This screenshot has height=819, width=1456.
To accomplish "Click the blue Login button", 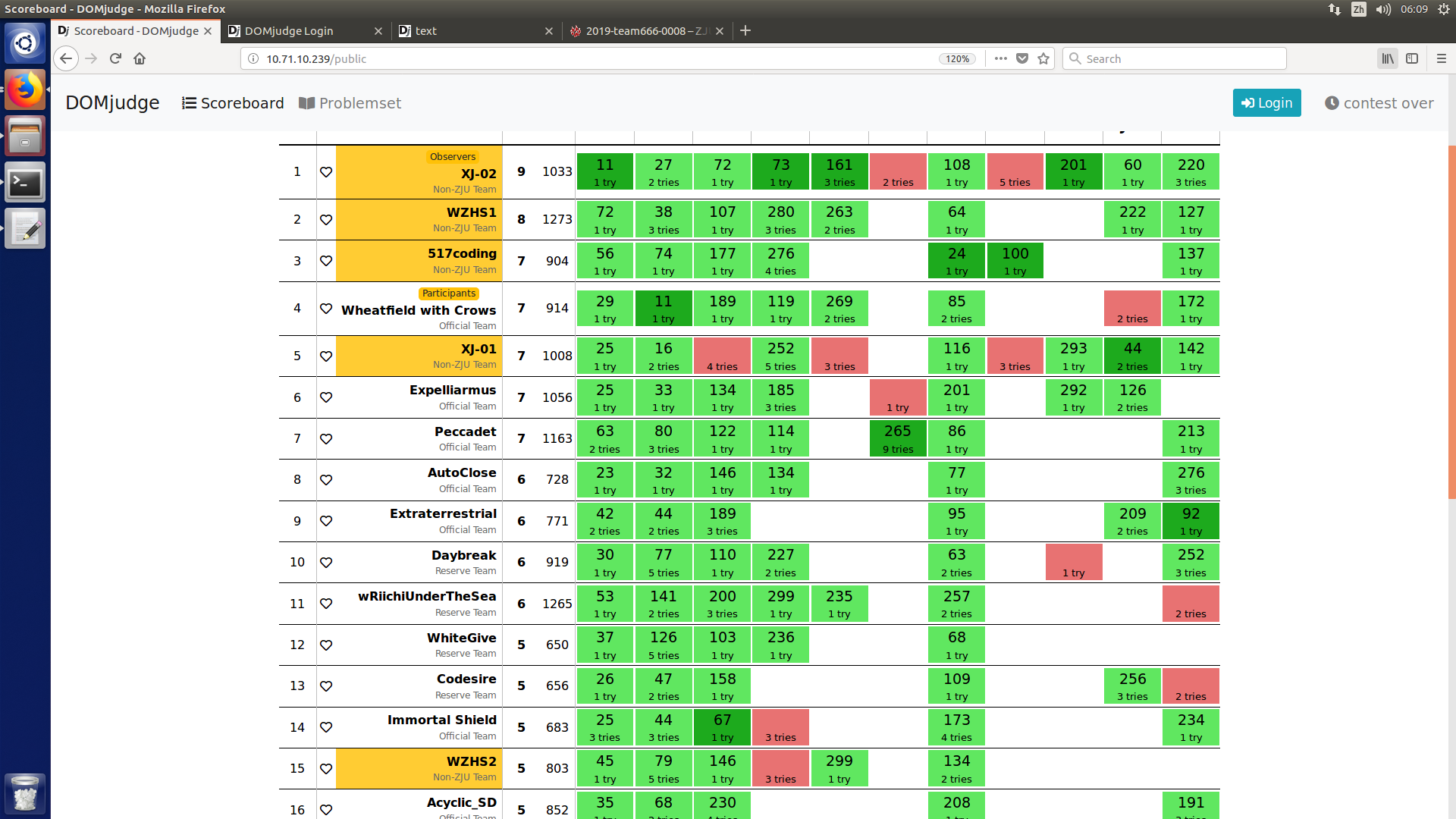I will [x=1266, y=103].
